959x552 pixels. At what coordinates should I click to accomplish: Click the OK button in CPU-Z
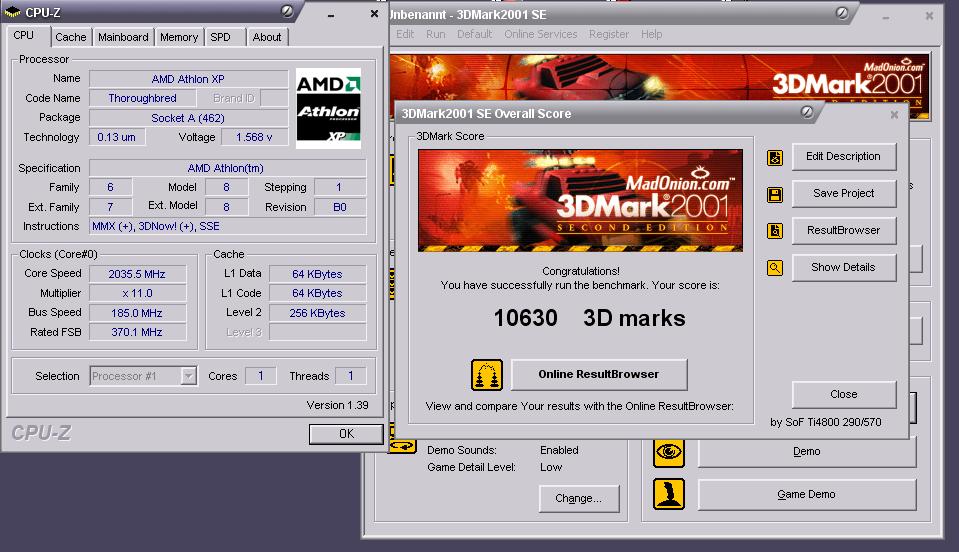click(x=346, y=434)
